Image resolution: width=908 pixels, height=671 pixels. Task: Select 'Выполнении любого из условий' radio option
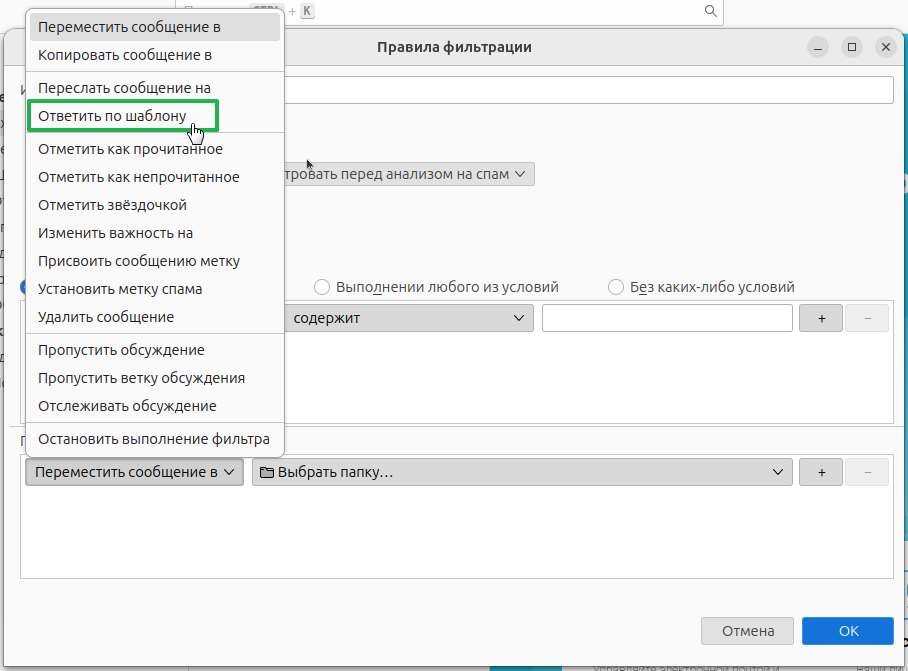(322, 287)
